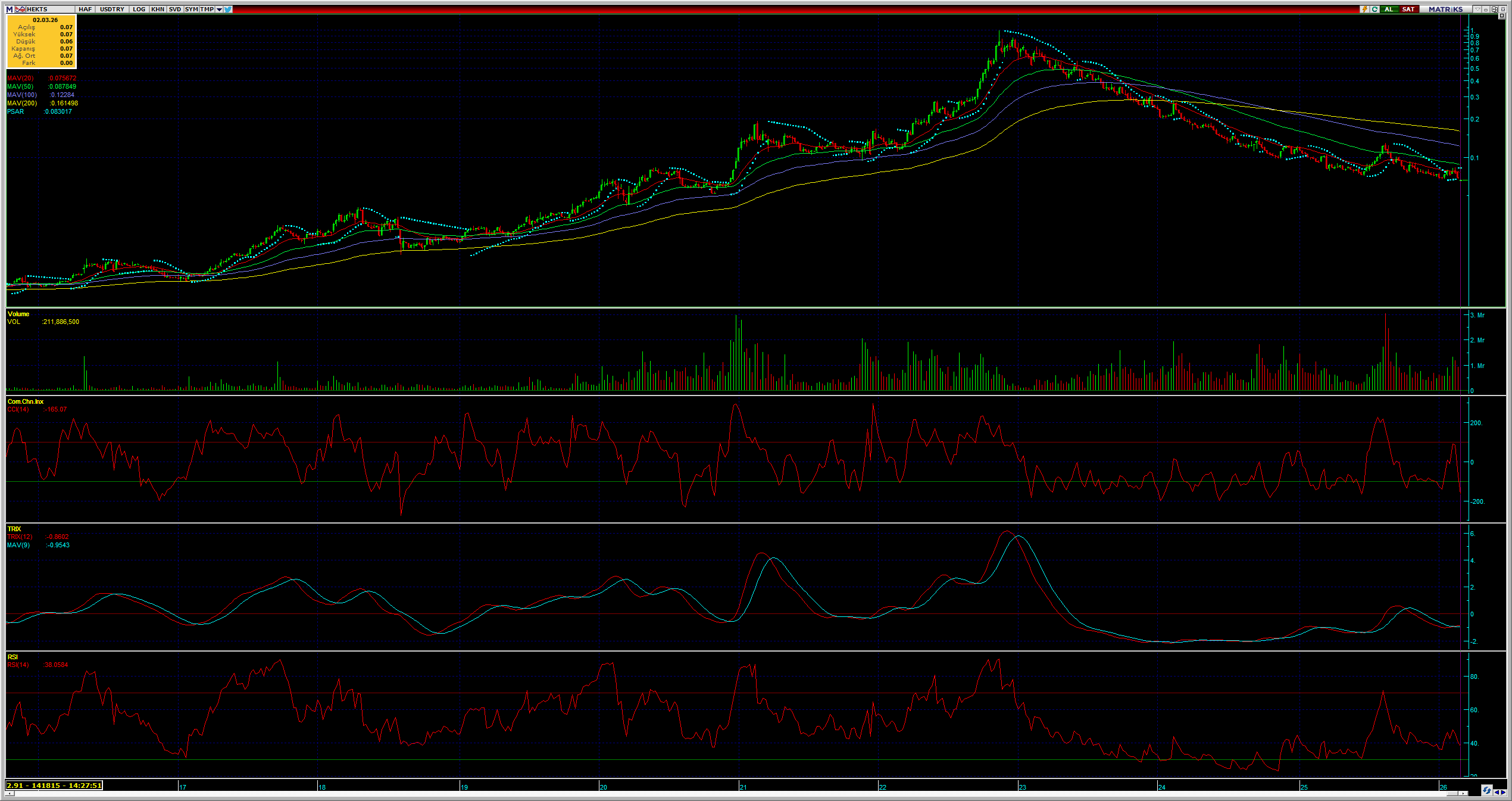Toggle the HAF period button

85,10
